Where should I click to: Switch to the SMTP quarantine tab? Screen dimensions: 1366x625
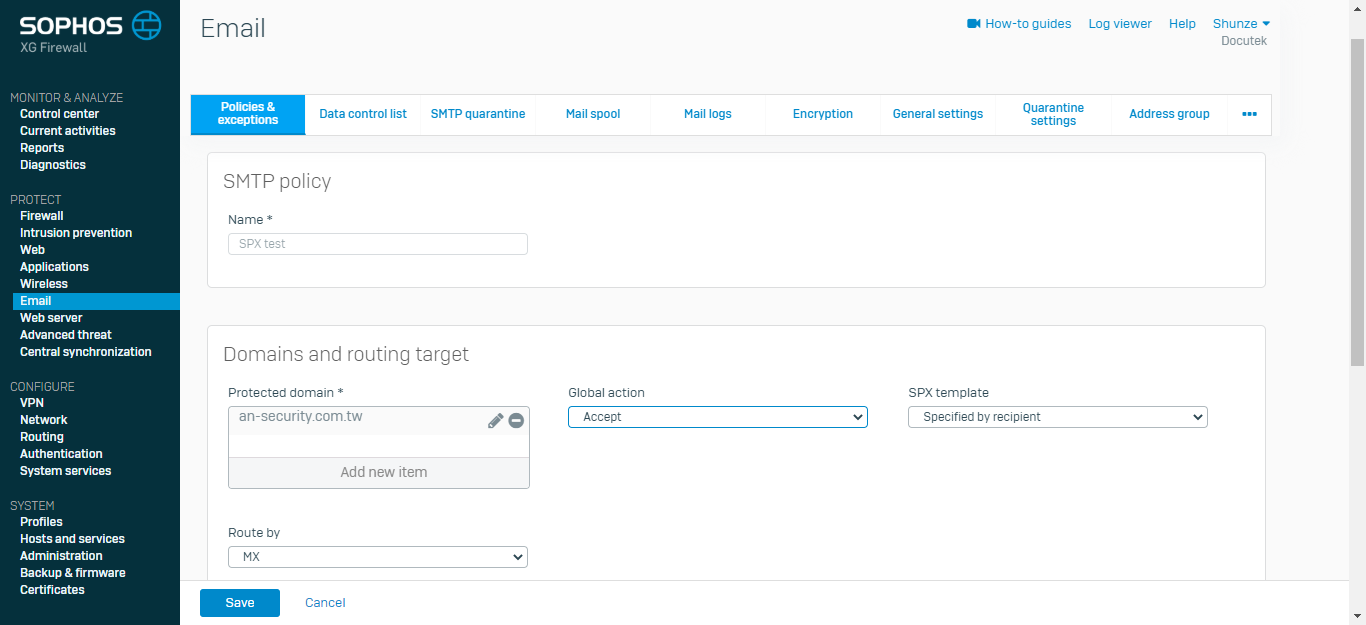[478, 114]
